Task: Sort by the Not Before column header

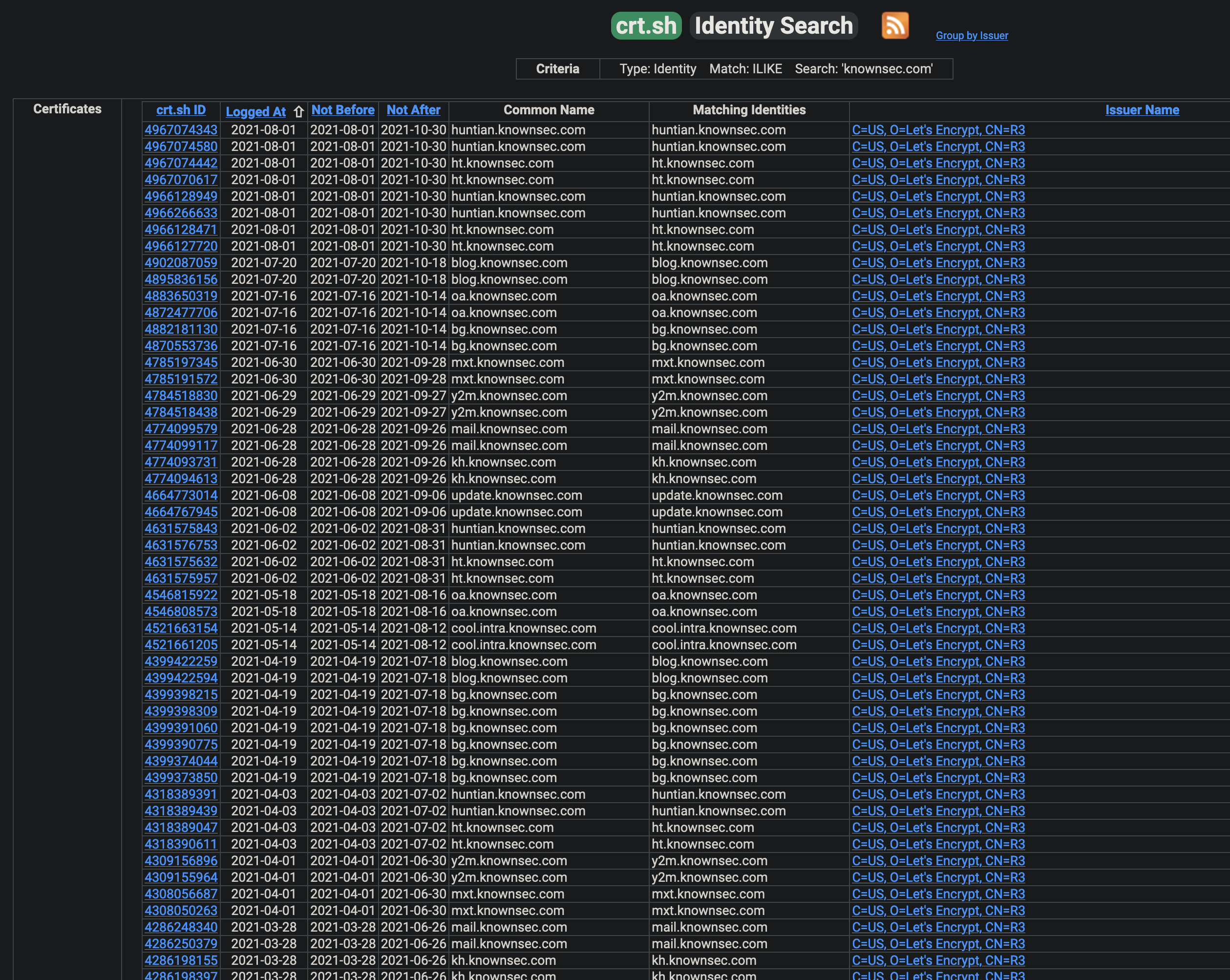Action: tap(343, 110)
